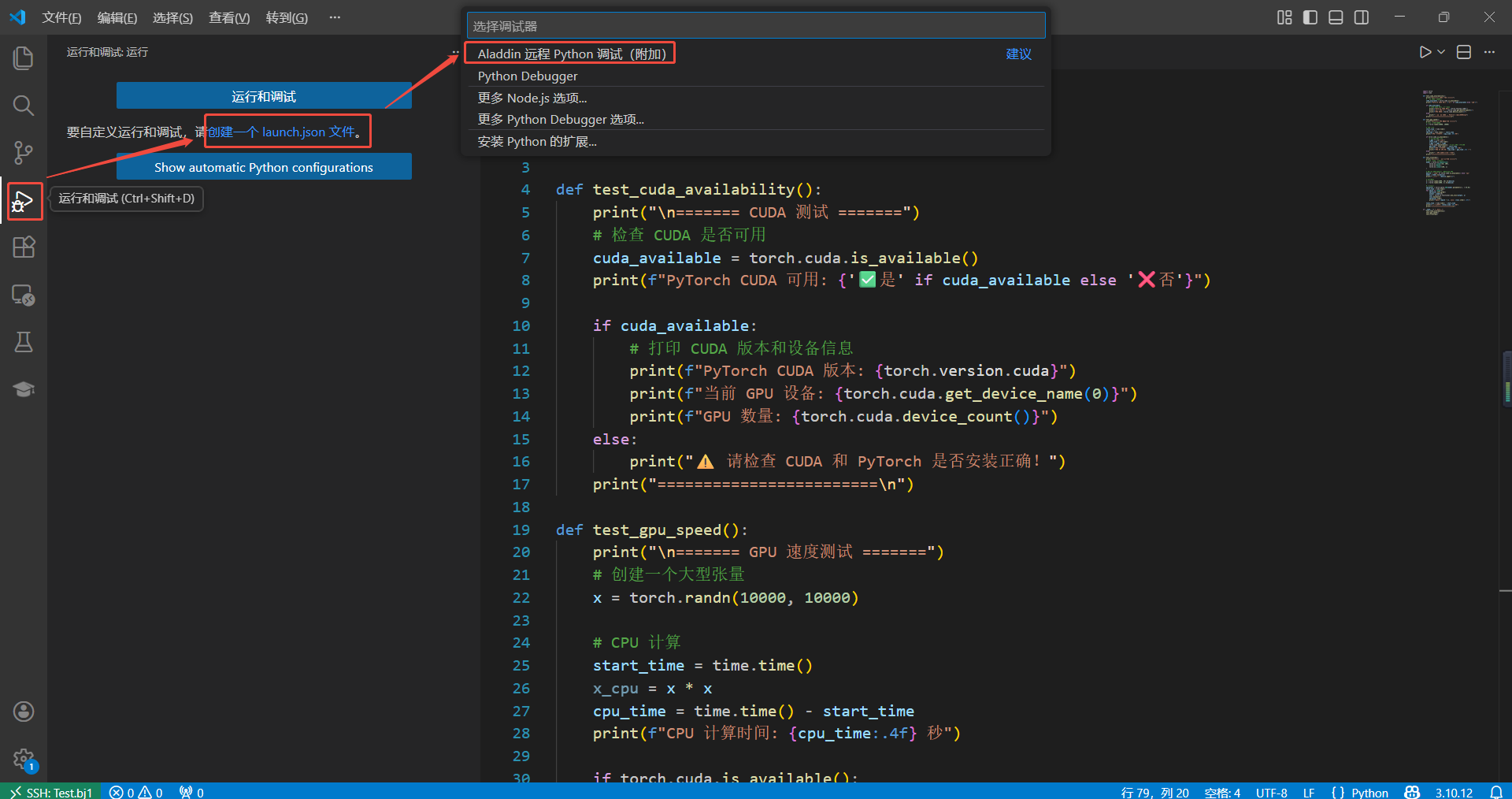The image size is (1512, 799).
Task: Open the Remote Explorer icon
Action: (24, 295)
